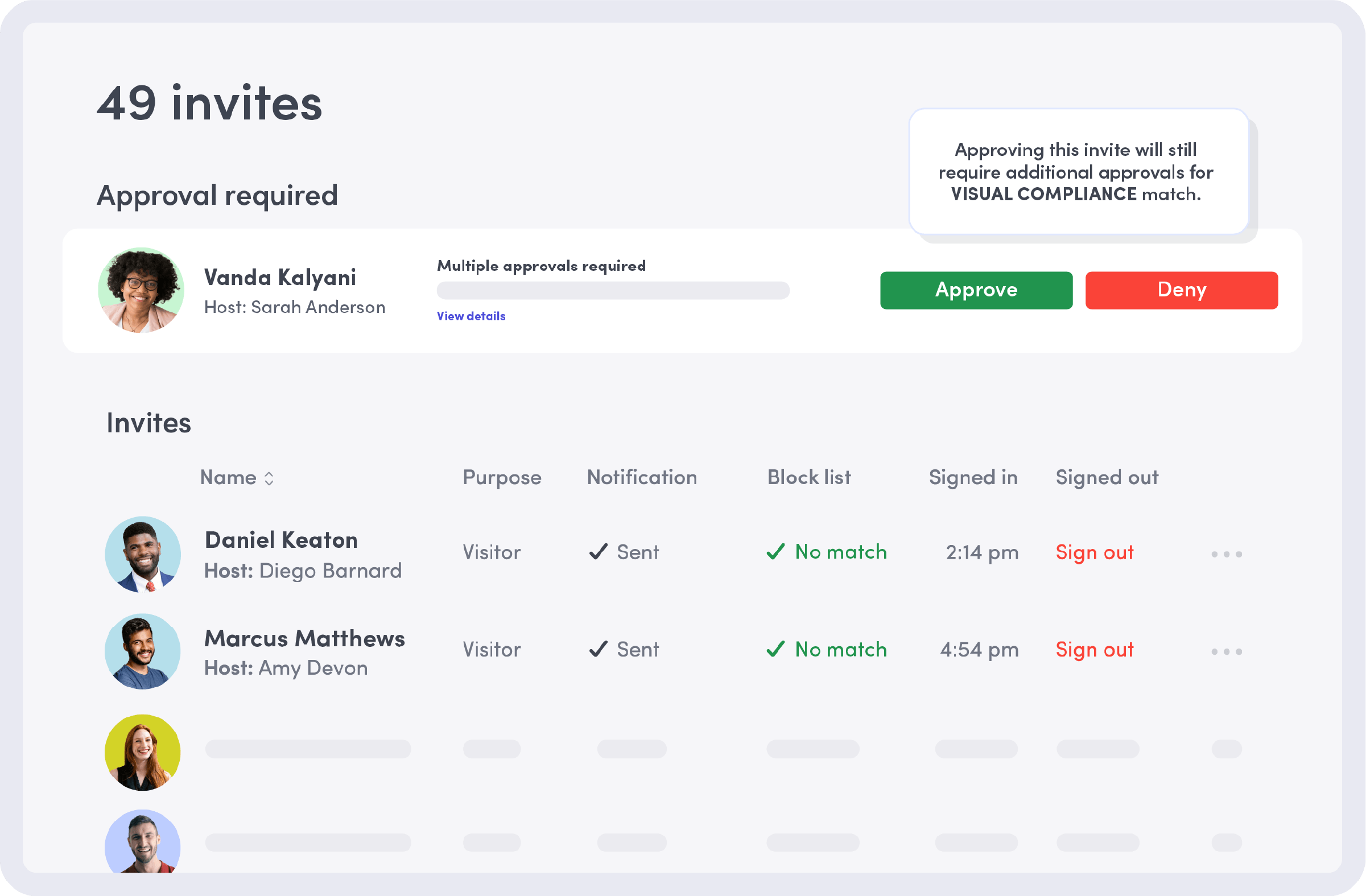Screen dimensions: 1366x896
Task: Click the Signed out column header
Action: pos(1107,478)
